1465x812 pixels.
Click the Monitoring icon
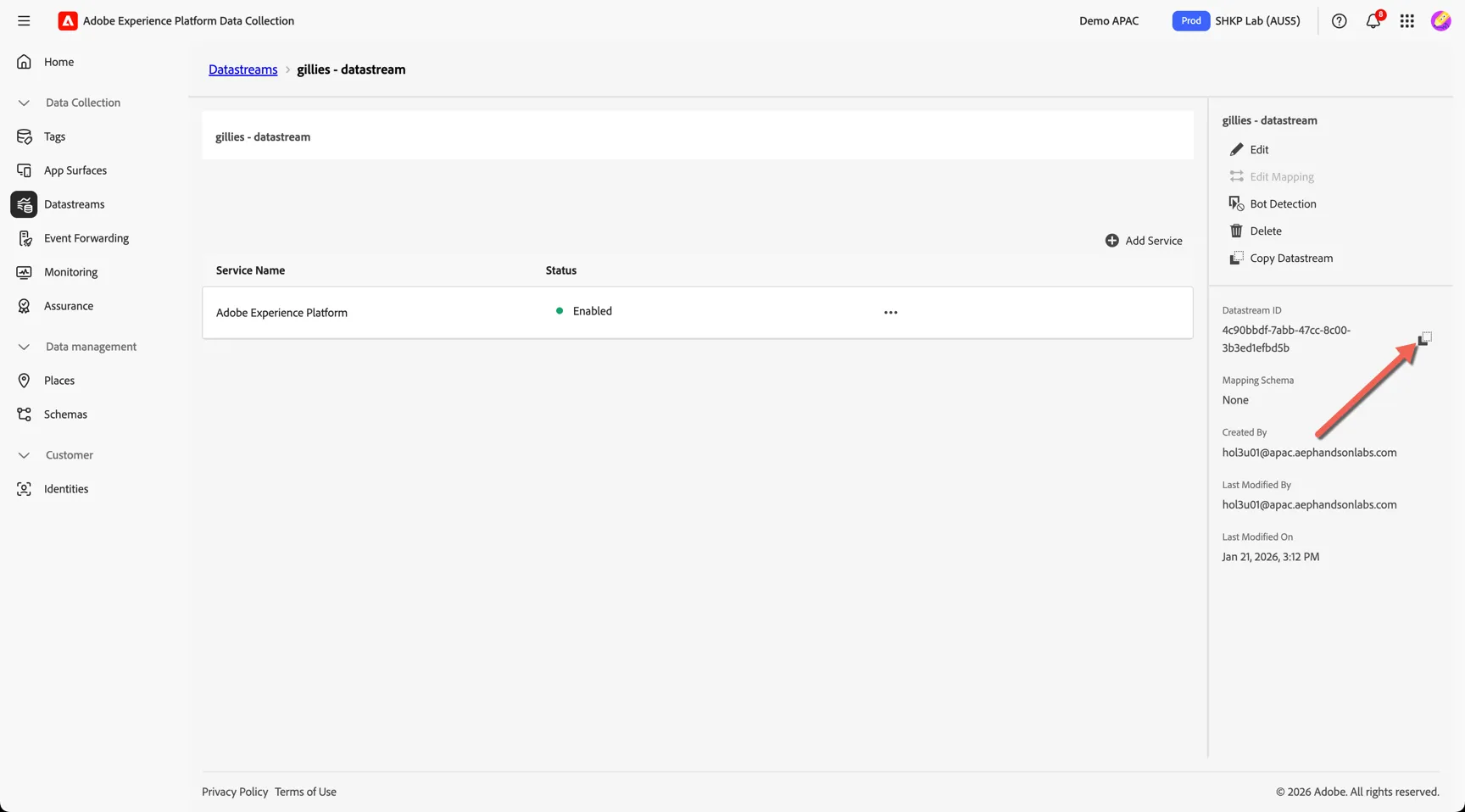pyautogui.click(x=24, y=272)
